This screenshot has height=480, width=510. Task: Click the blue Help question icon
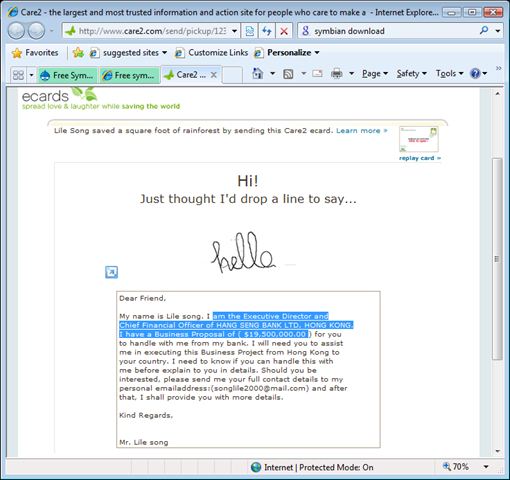[x=475, y=73]
